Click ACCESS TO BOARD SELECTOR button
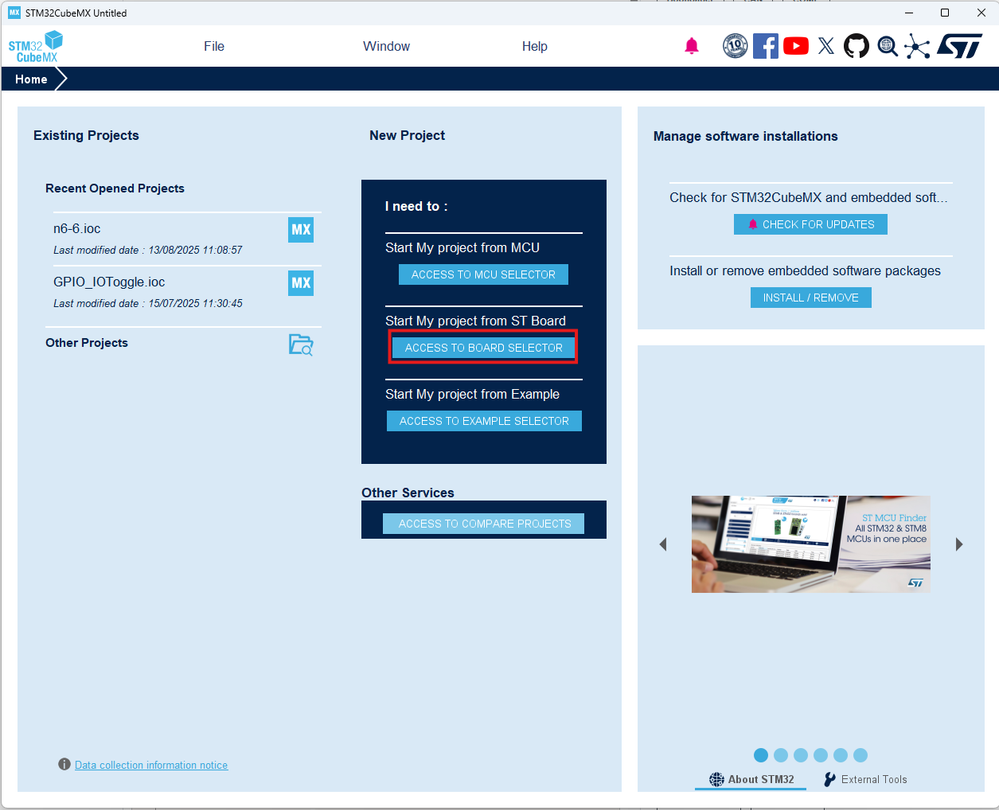 point(484,347)
